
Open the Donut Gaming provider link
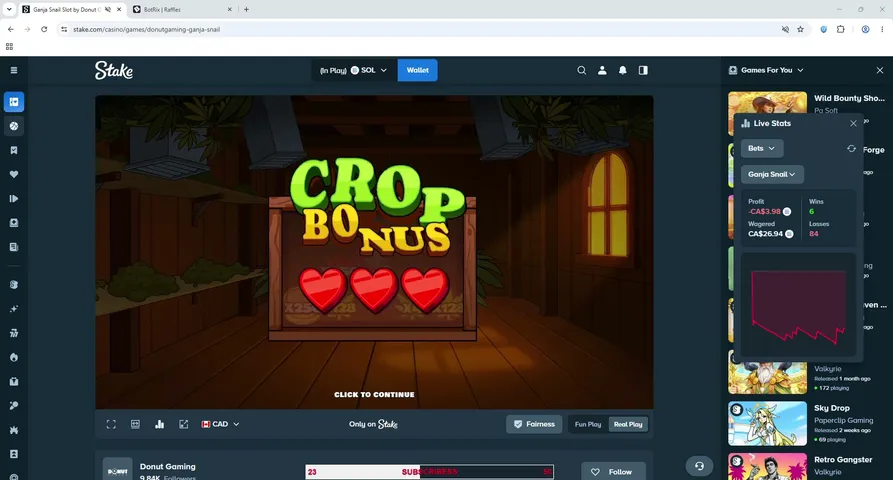point(167,466)
